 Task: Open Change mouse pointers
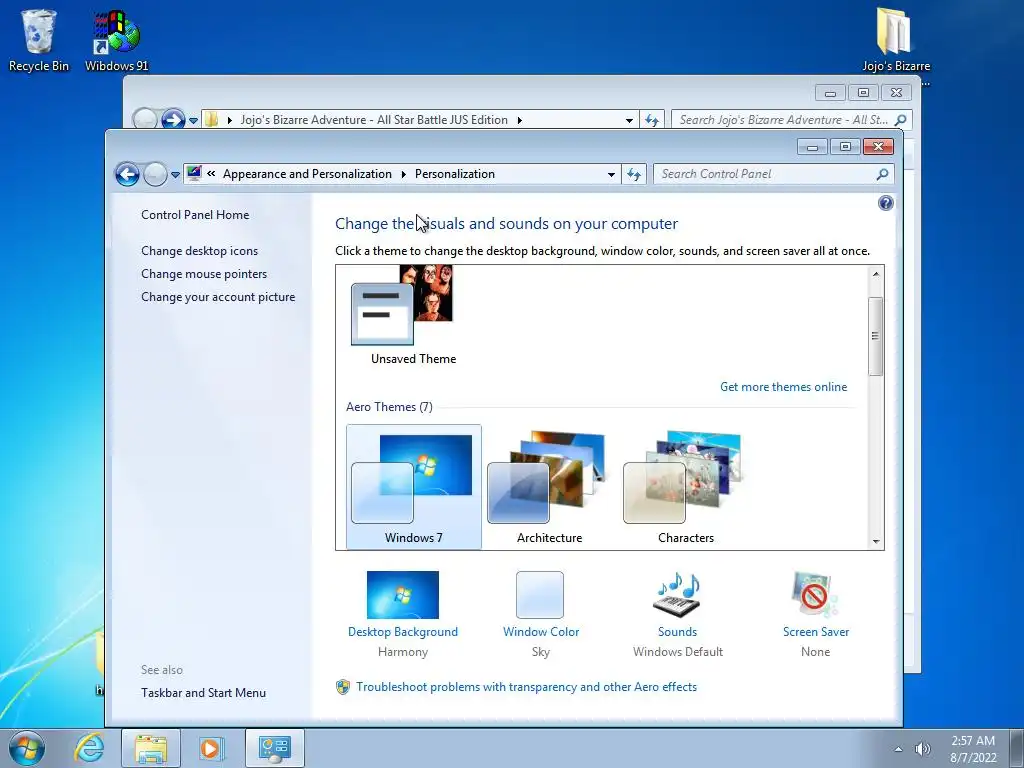tap(204, 274)
